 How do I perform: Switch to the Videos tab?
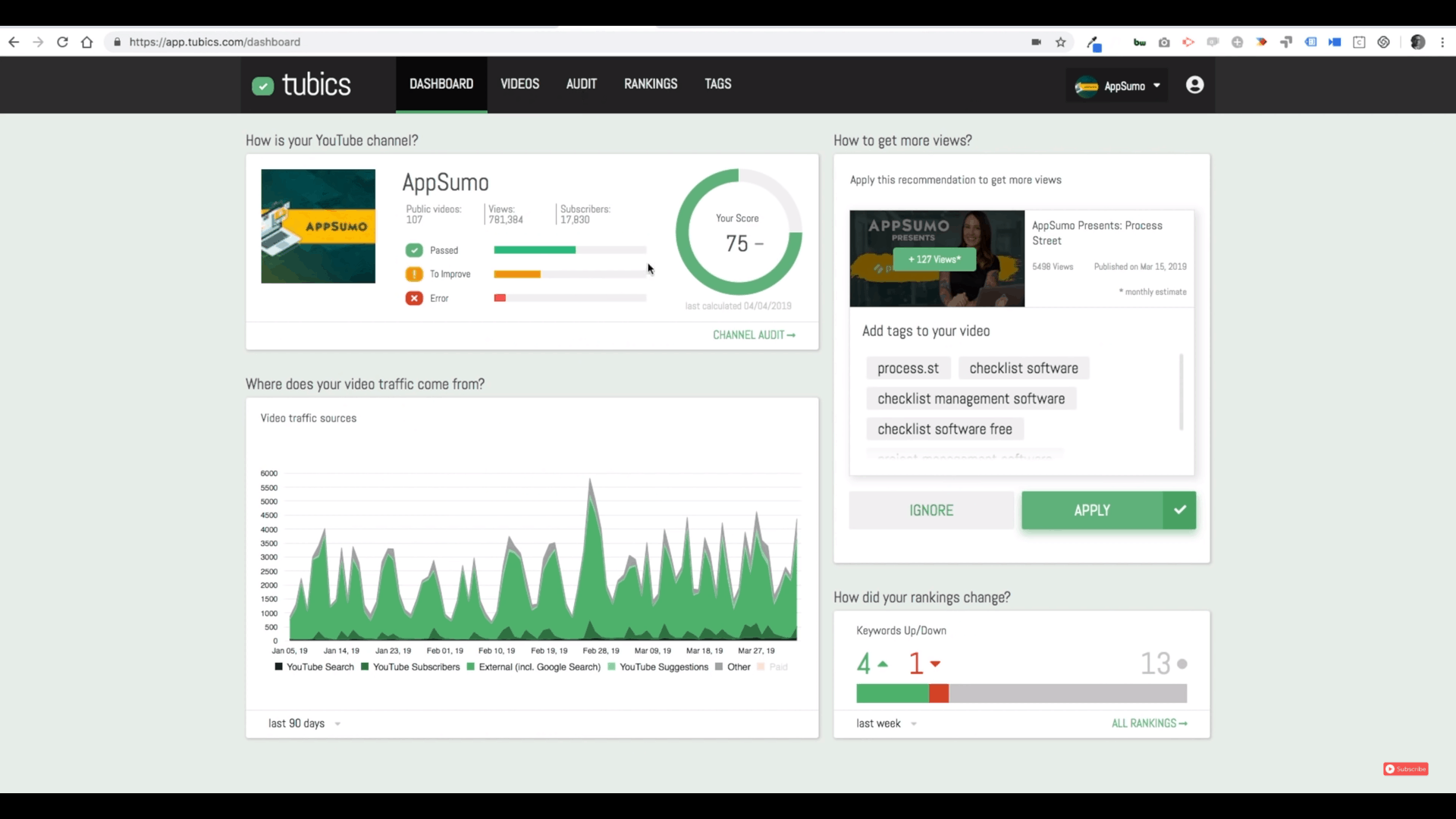pos(519,84)
